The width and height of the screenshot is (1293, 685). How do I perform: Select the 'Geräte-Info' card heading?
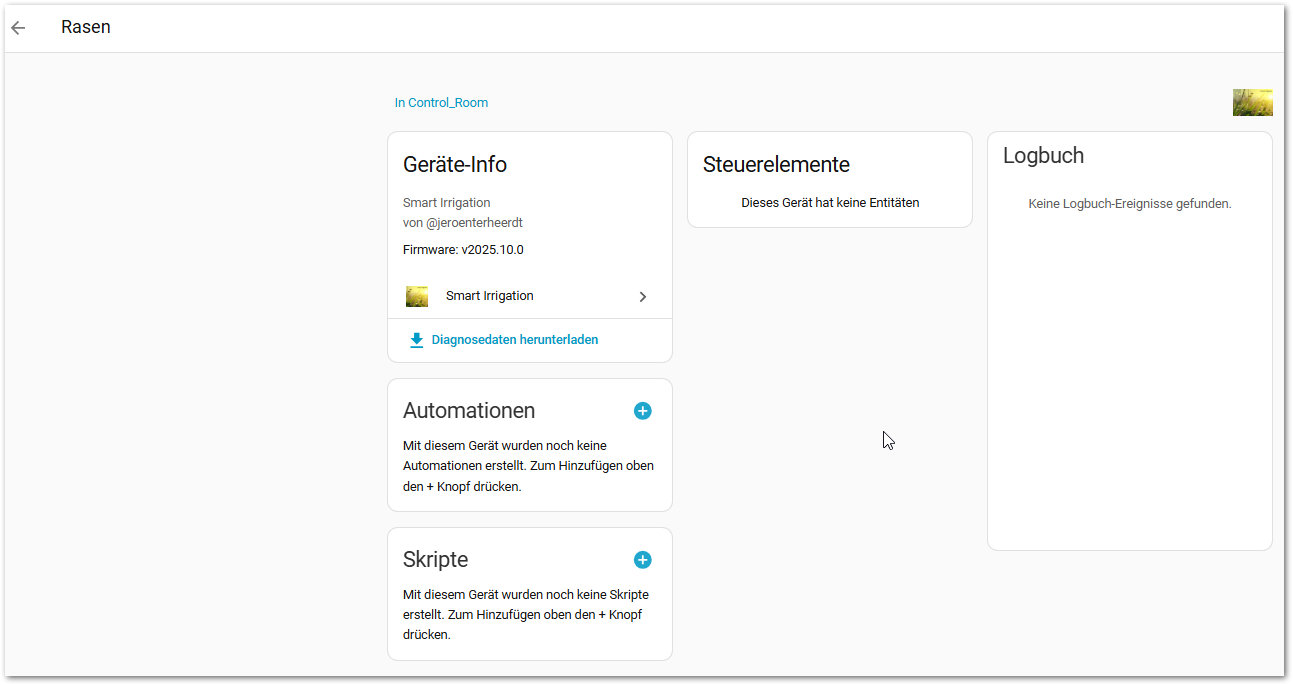tap(454, 165)
